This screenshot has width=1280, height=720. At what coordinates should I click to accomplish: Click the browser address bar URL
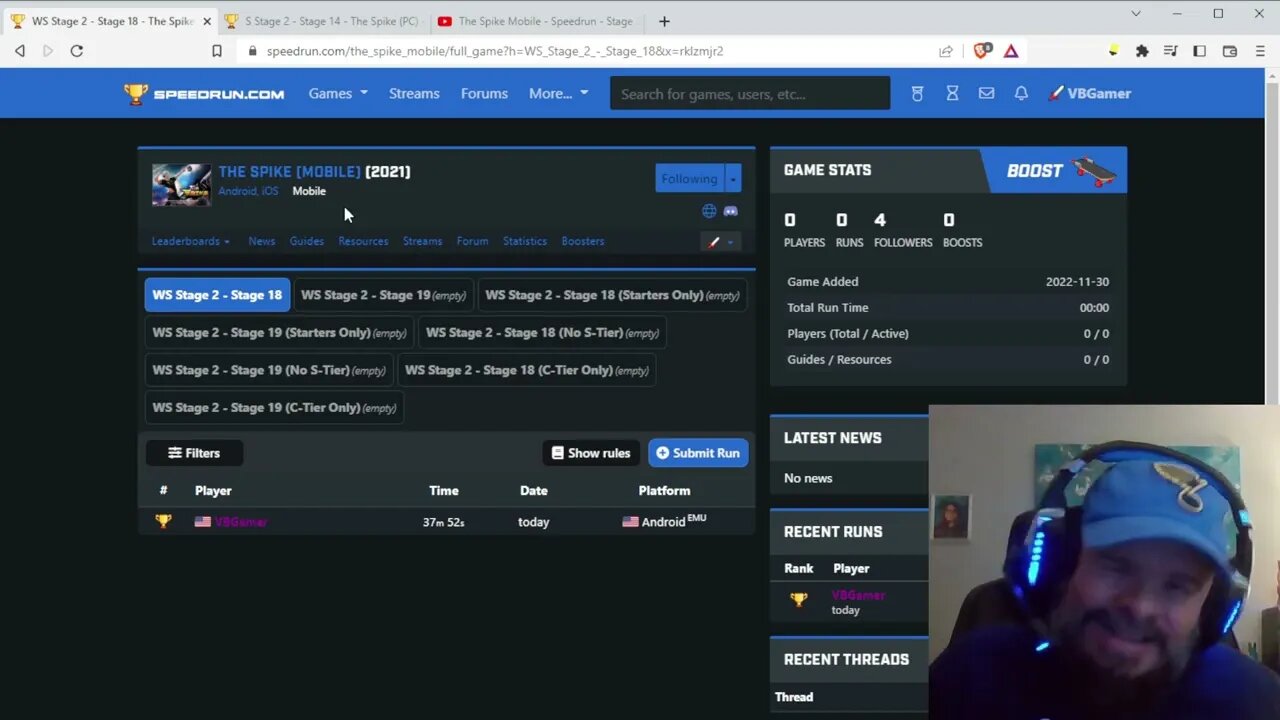point(495,50)
